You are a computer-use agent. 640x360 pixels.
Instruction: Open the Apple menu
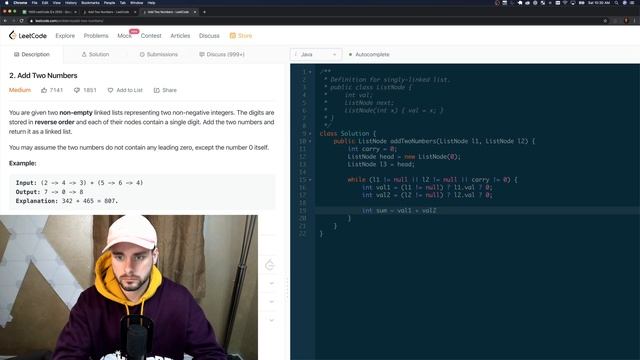point(7,3)
